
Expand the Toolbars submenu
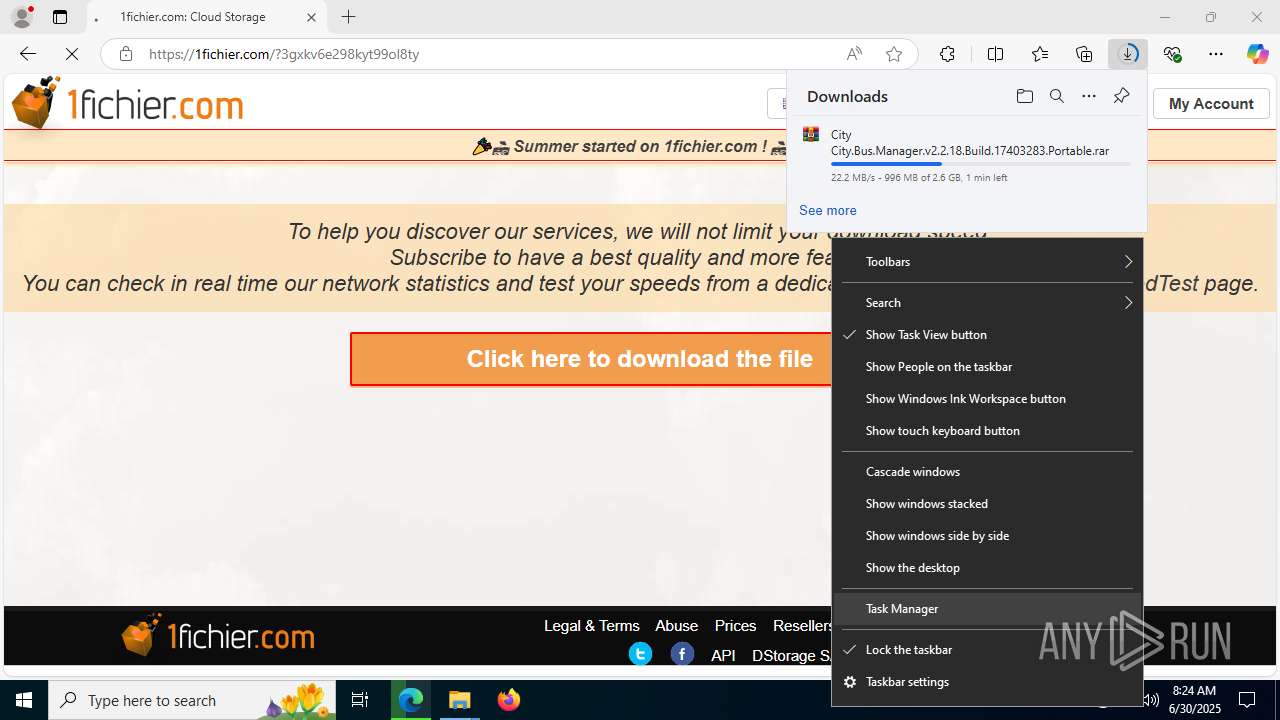tap(987, 262)
